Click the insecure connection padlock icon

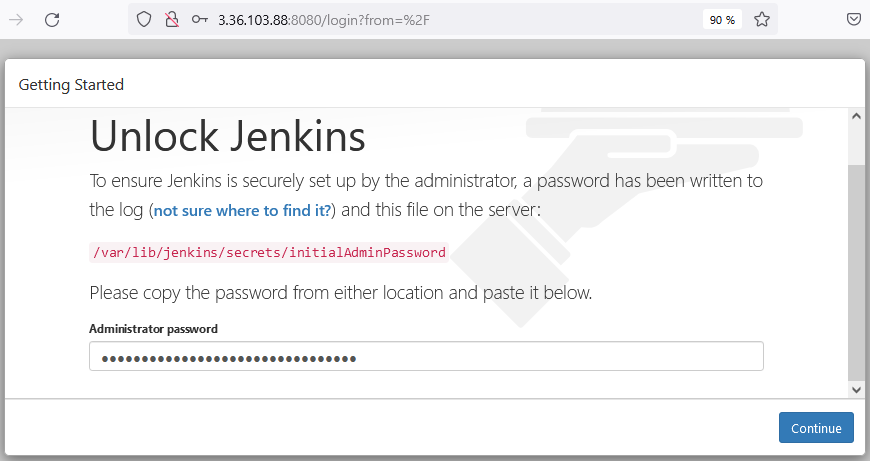tap(172, 20)
